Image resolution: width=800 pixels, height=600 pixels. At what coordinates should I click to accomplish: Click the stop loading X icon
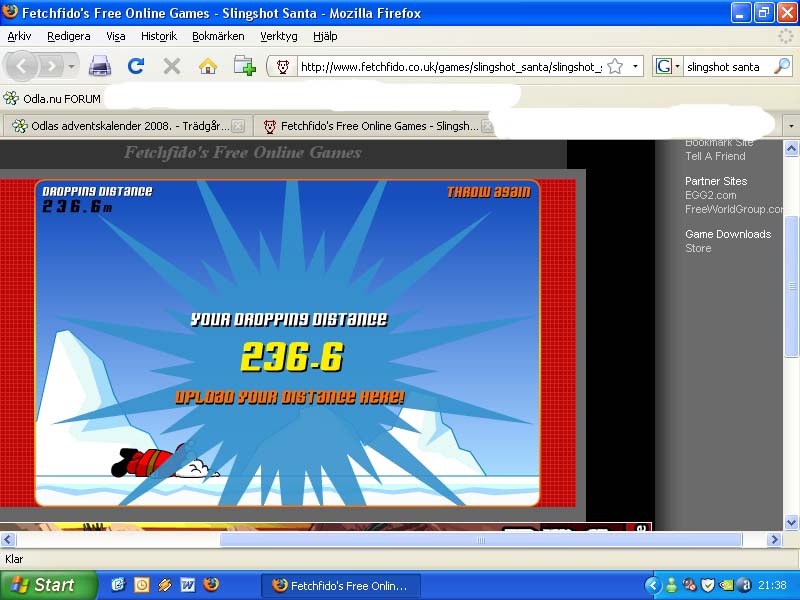[x=172, y=66]
